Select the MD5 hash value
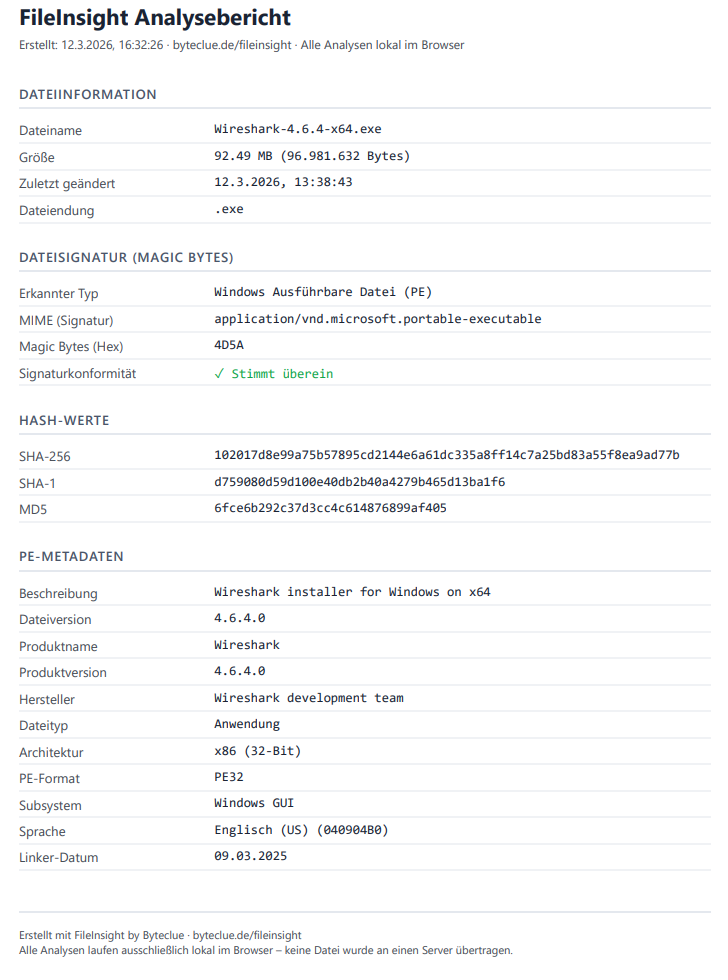 coord(330,508)
